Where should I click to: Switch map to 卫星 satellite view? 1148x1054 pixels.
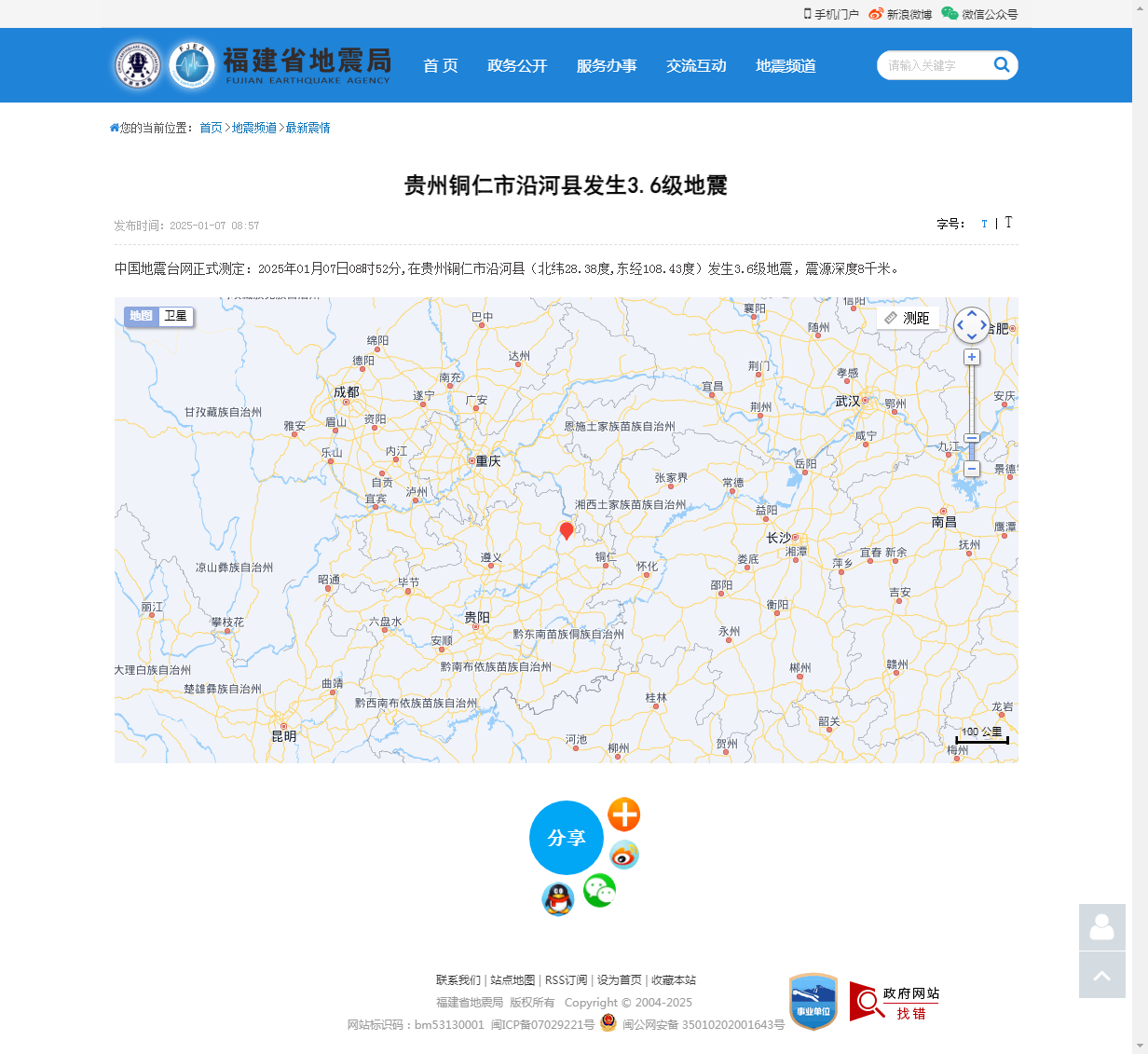tap(175, 316)
